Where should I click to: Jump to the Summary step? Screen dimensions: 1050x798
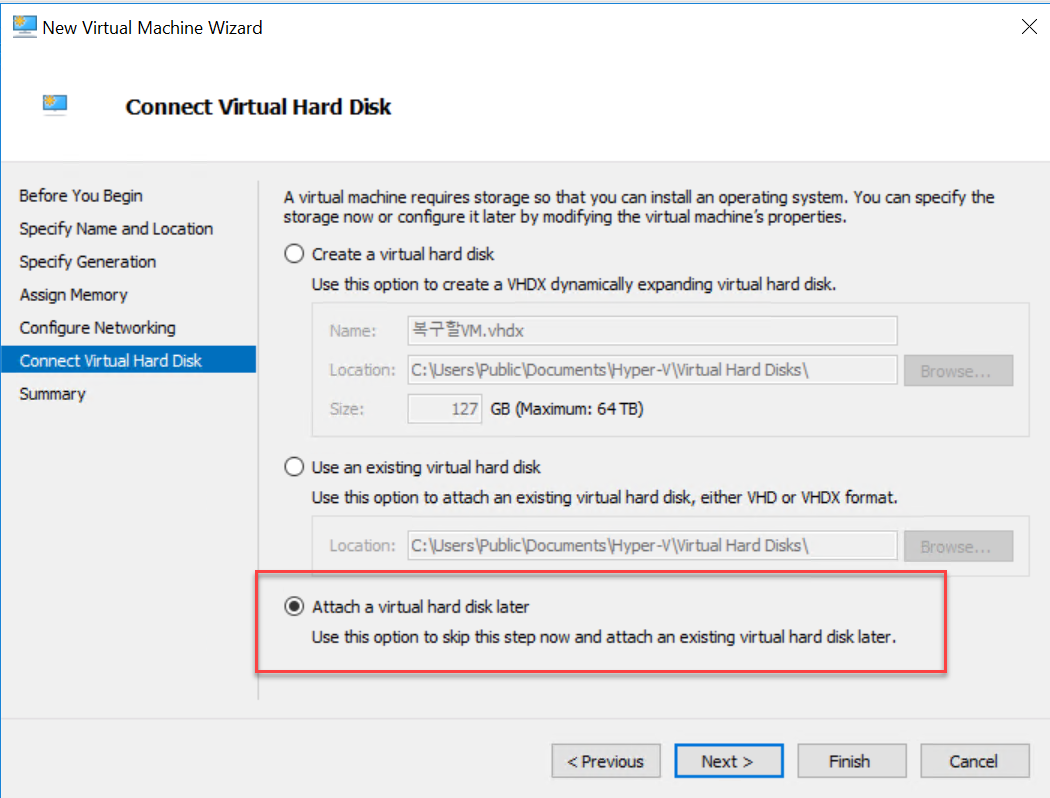pyautogui.click(x=52, y=394)
